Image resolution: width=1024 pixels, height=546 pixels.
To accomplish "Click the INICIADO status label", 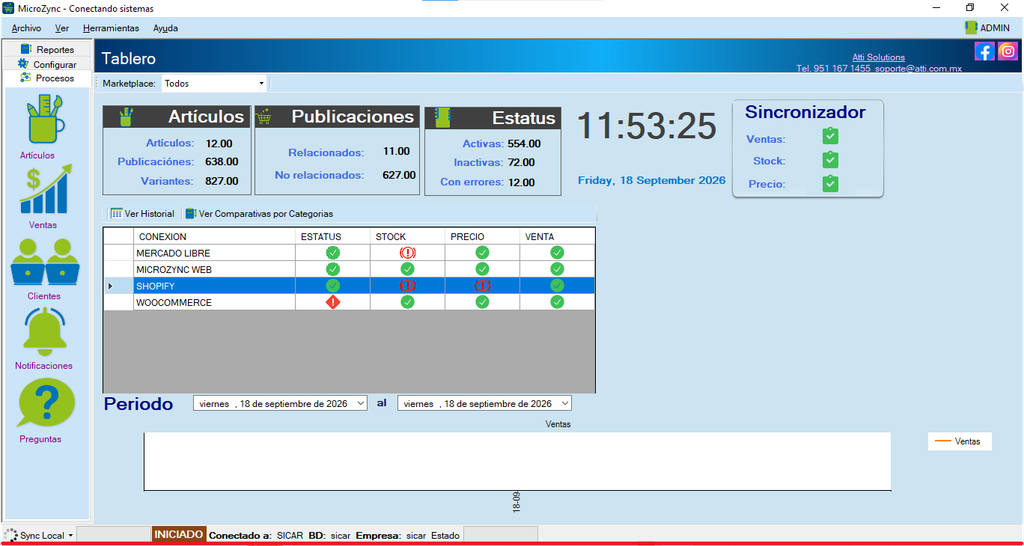I will [x=179, y=534].
